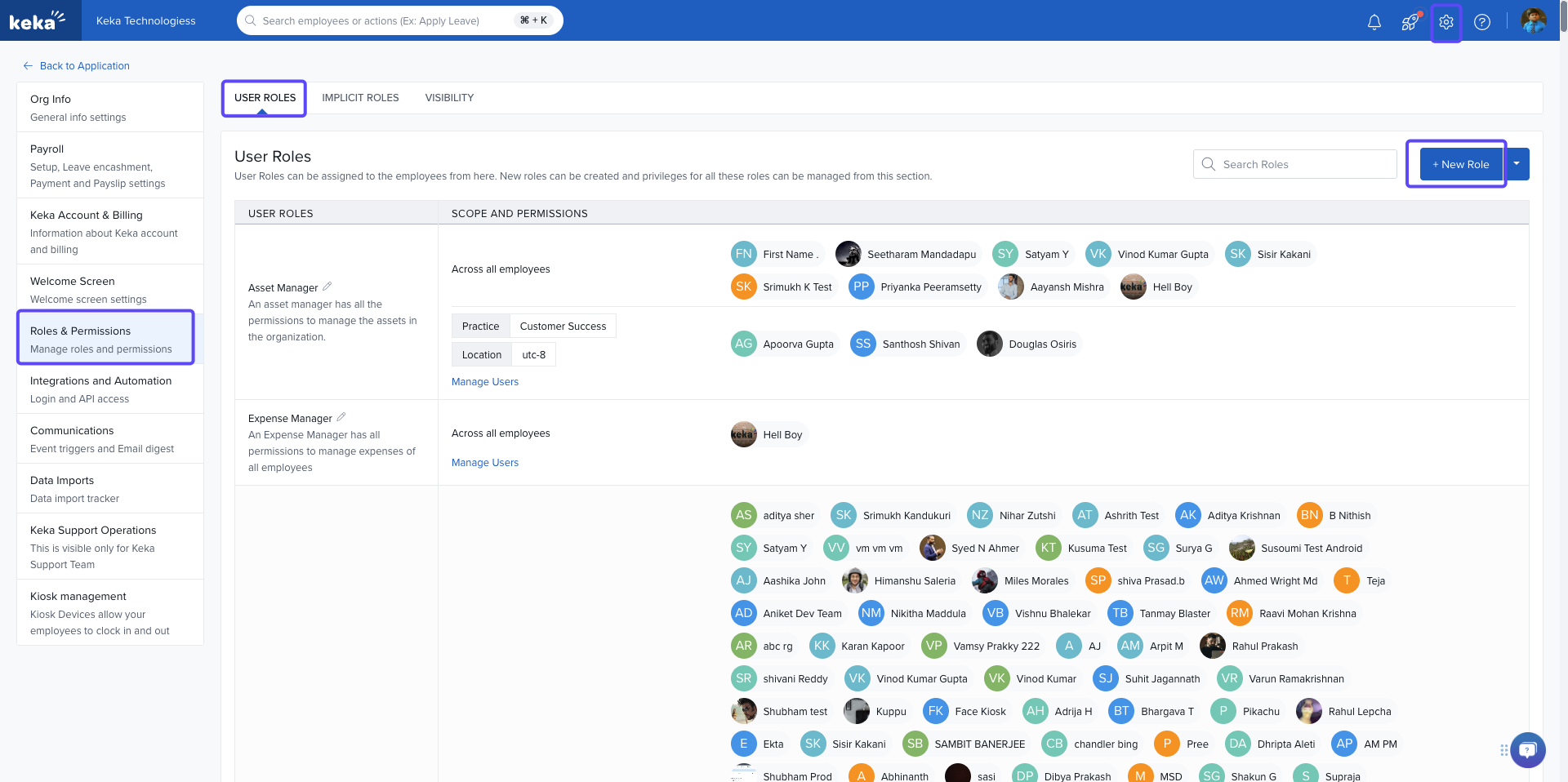This screenshot has height=782, width=1568.
Task: Click Back to Application link
Action: [x=84, y=66]
